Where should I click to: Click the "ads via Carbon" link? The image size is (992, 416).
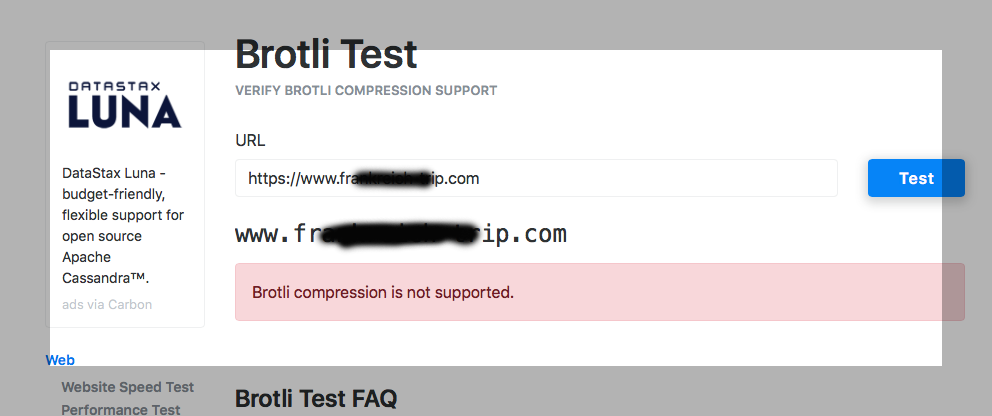point(107,304)
